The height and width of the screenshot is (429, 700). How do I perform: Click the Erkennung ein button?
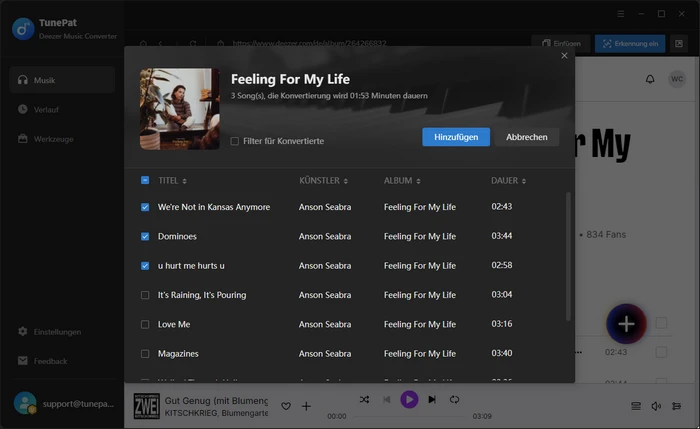tap(630, 43)
